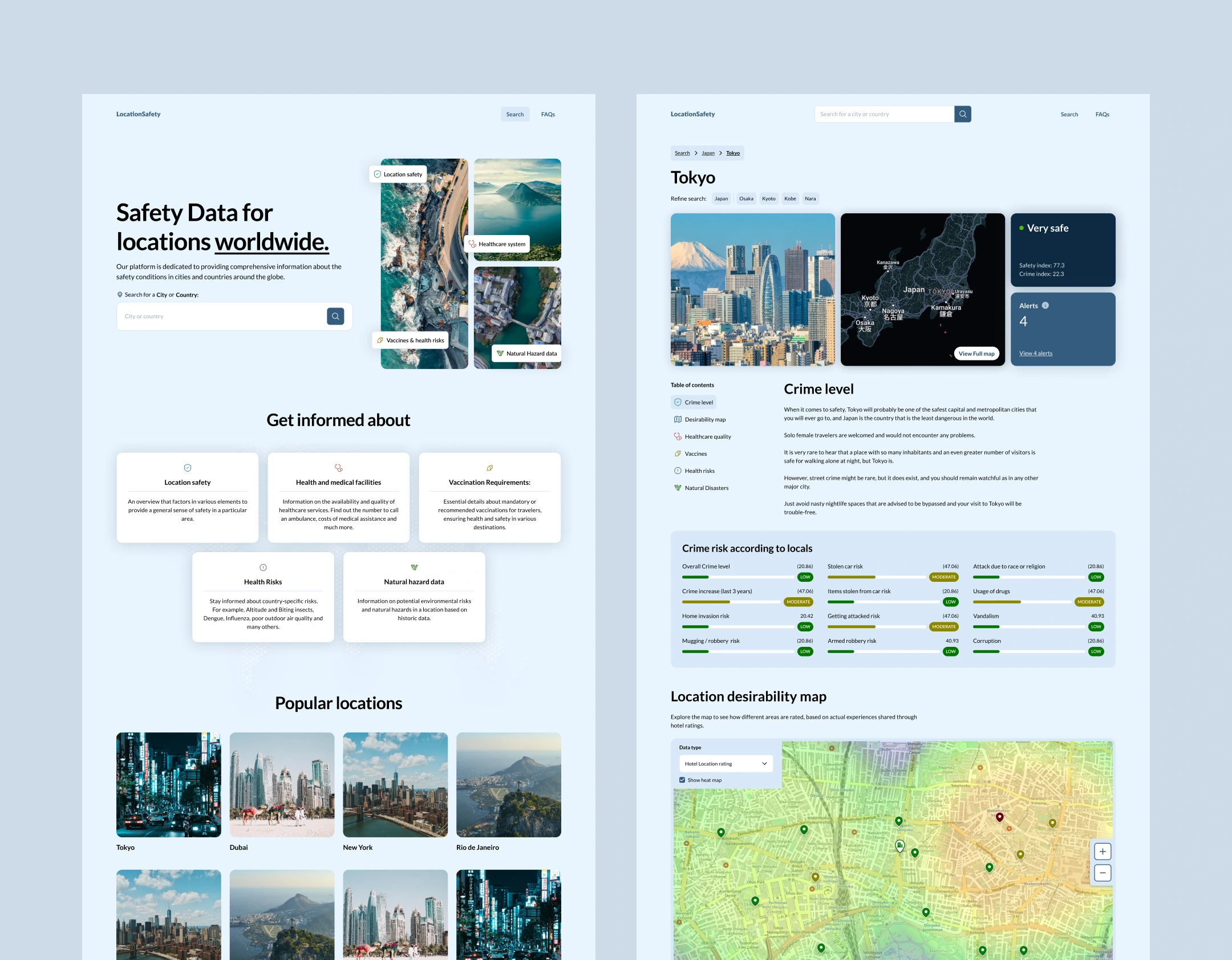Open FAQs in the left page header
Screen dimensions: 1232x960
tap(548, 114)
